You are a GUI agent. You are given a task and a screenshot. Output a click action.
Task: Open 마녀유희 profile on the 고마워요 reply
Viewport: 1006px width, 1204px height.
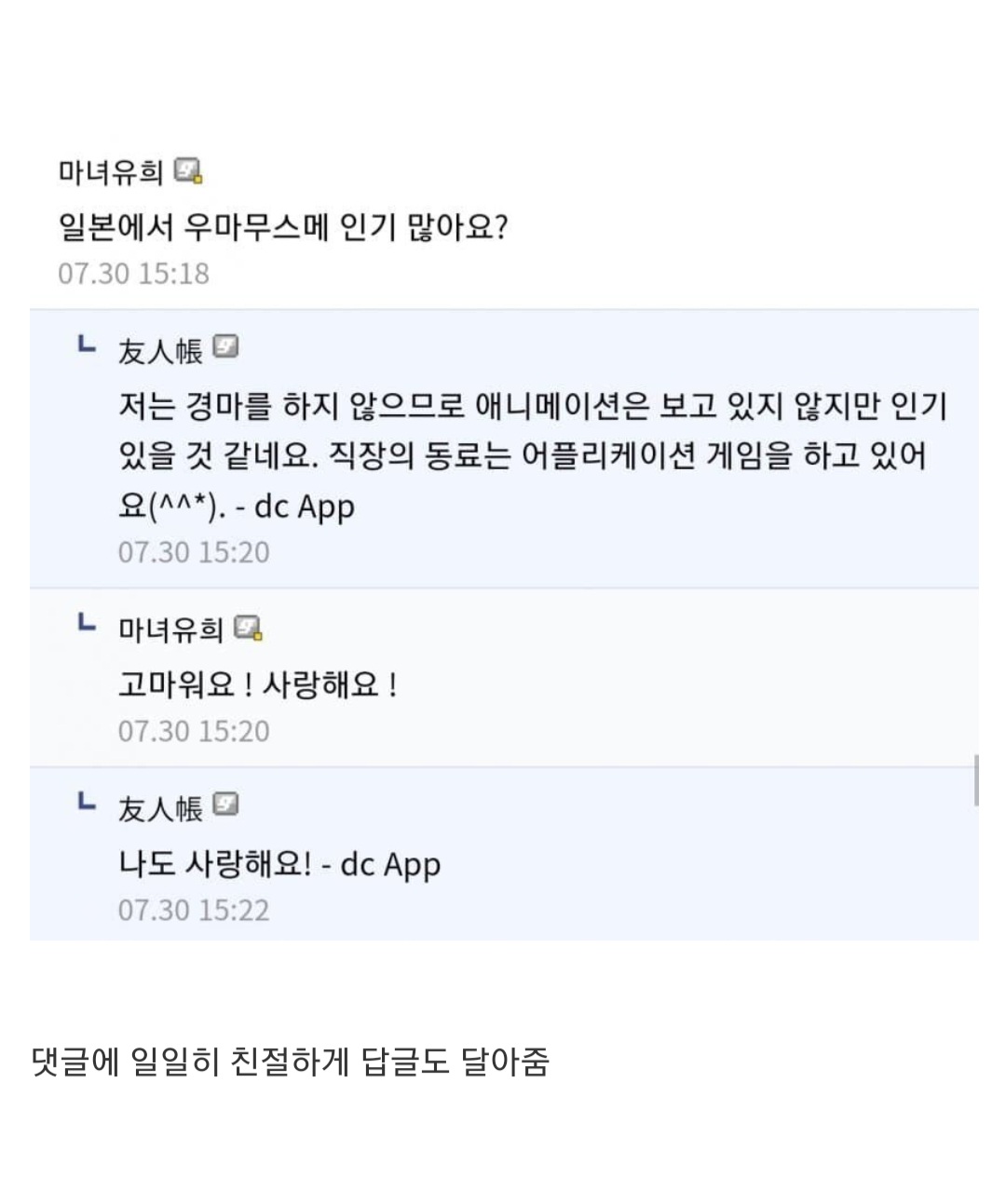[170, 630]
